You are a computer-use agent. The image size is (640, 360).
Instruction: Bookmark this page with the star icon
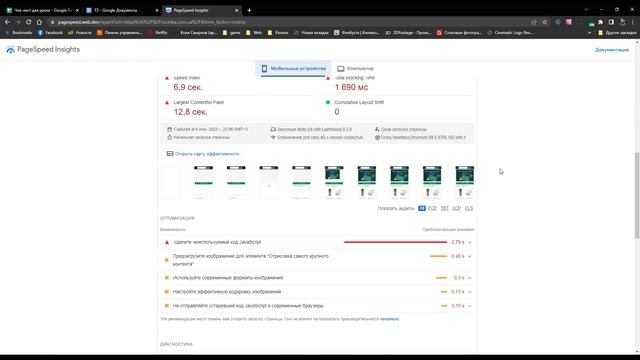click(544, 22)
